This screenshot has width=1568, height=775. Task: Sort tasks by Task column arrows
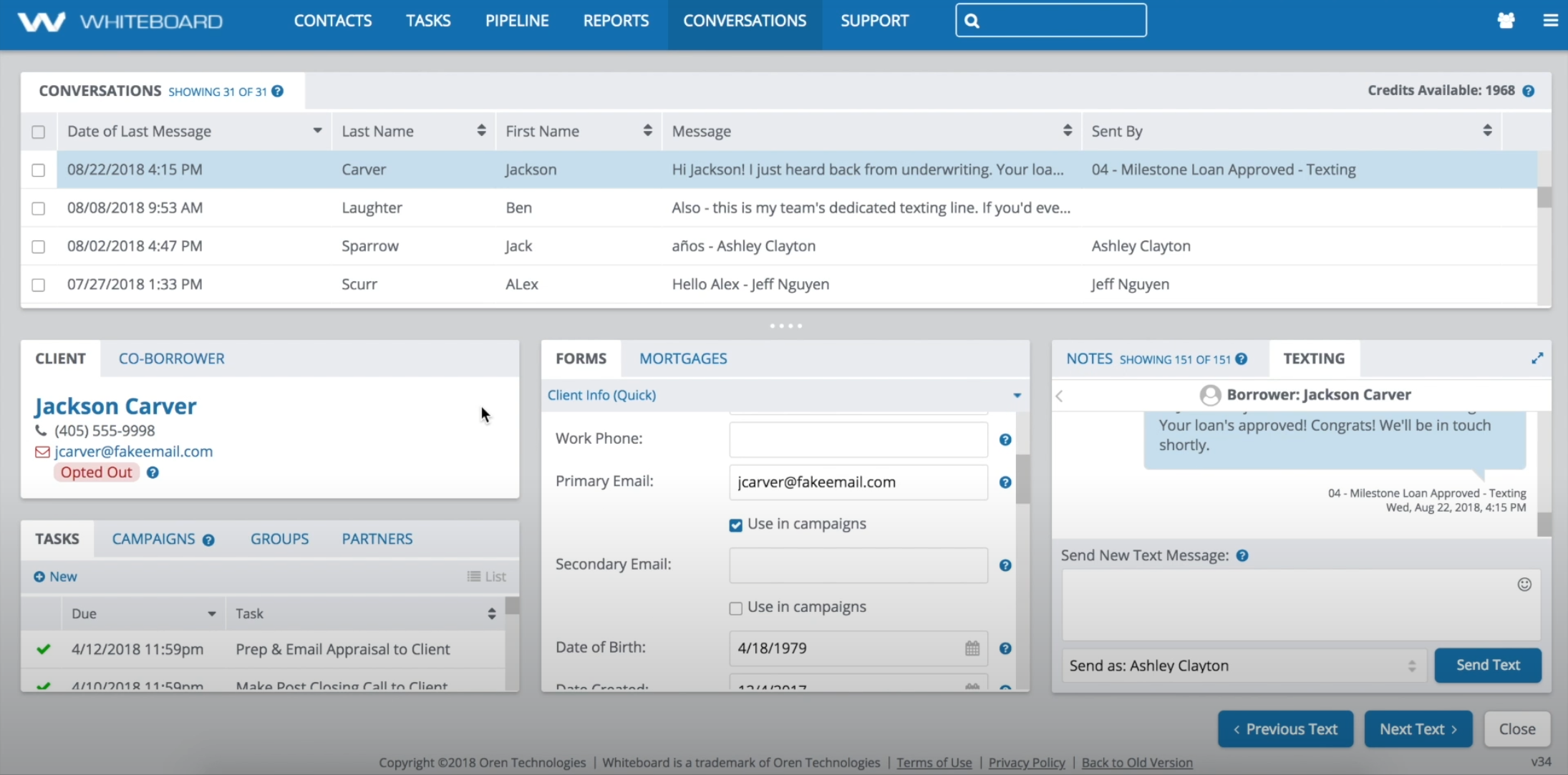492,614
